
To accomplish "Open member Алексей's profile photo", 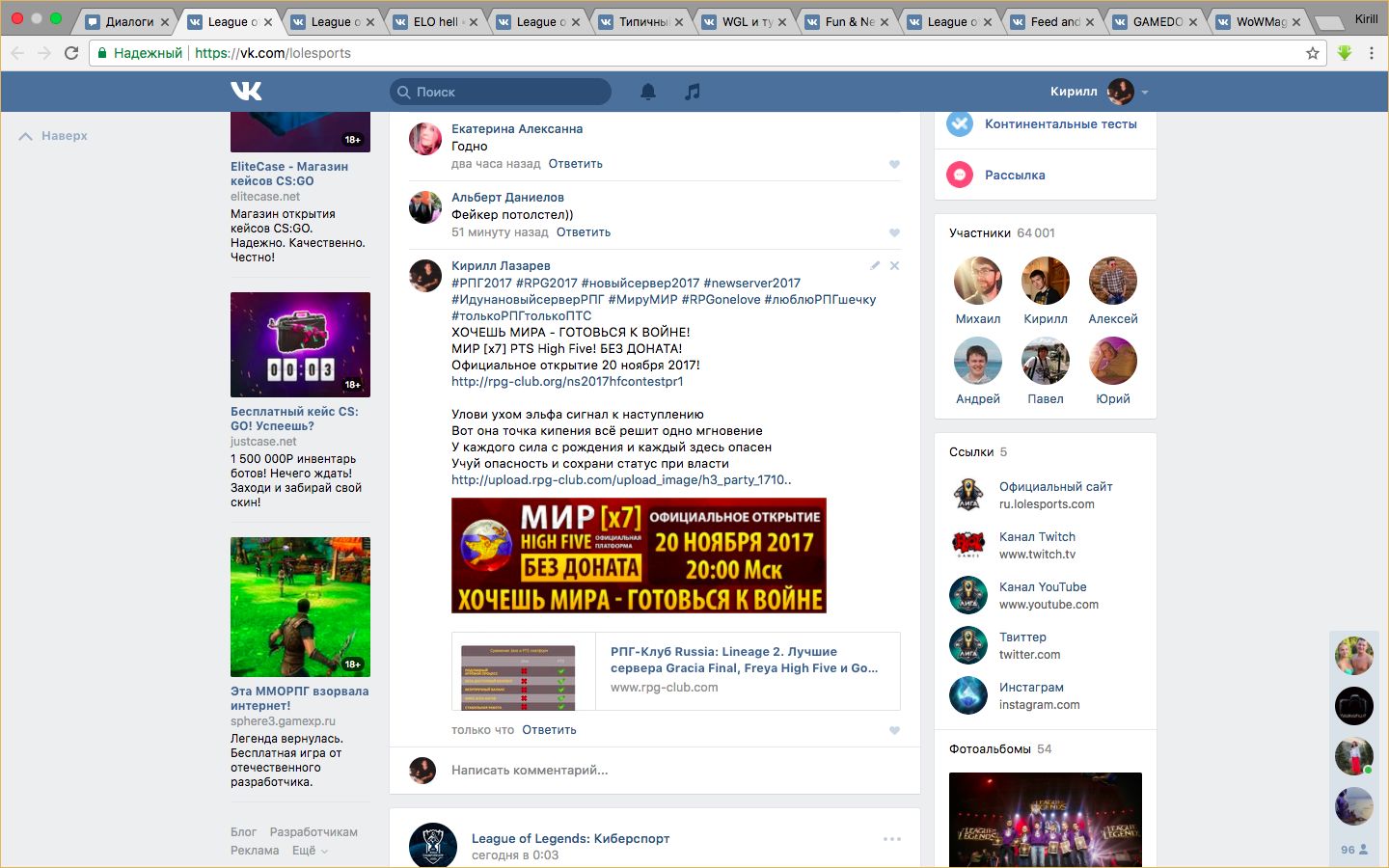I will click(x=1113, y=281).
